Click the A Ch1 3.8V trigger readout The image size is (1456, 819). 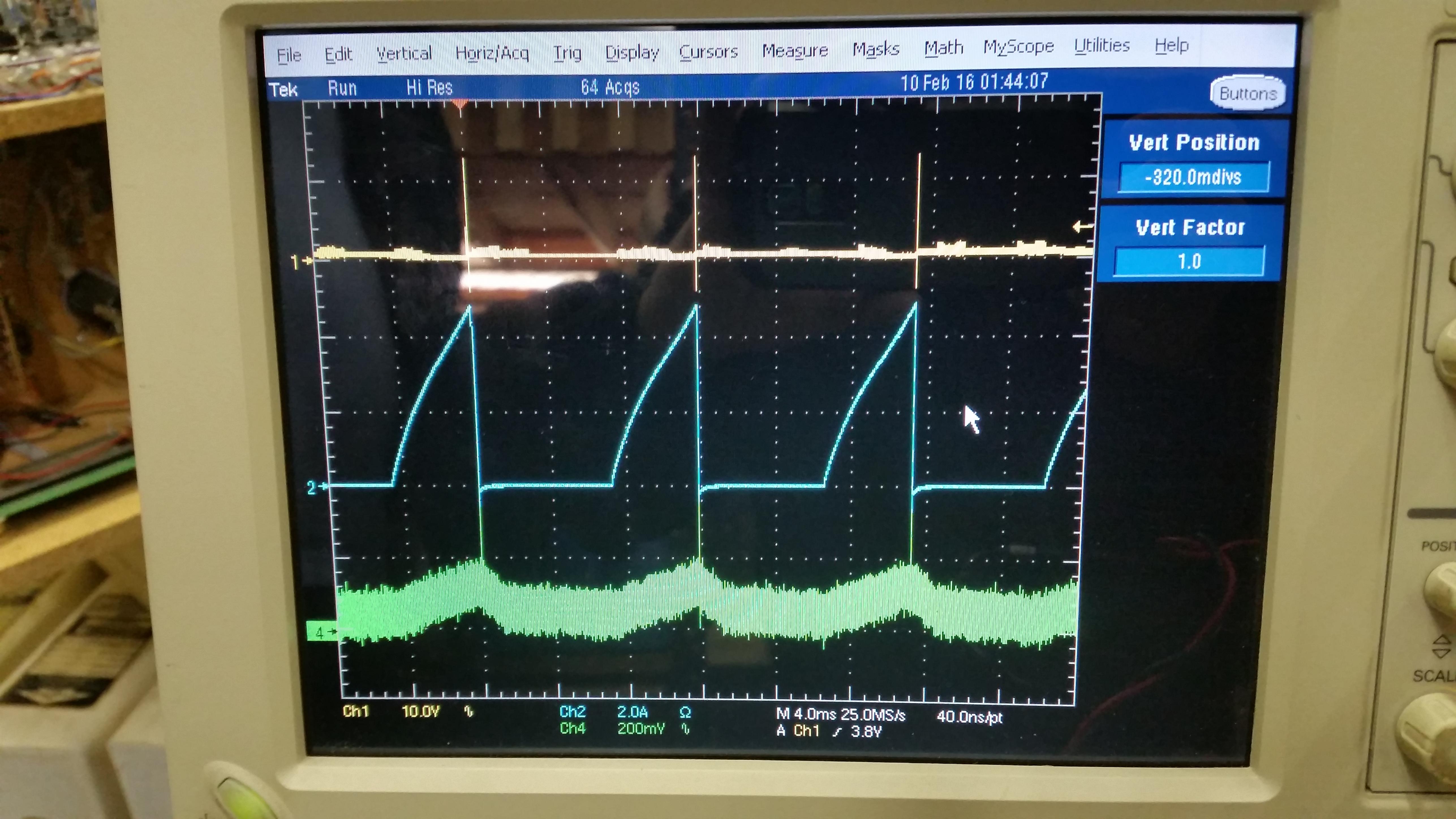(829, 731)
